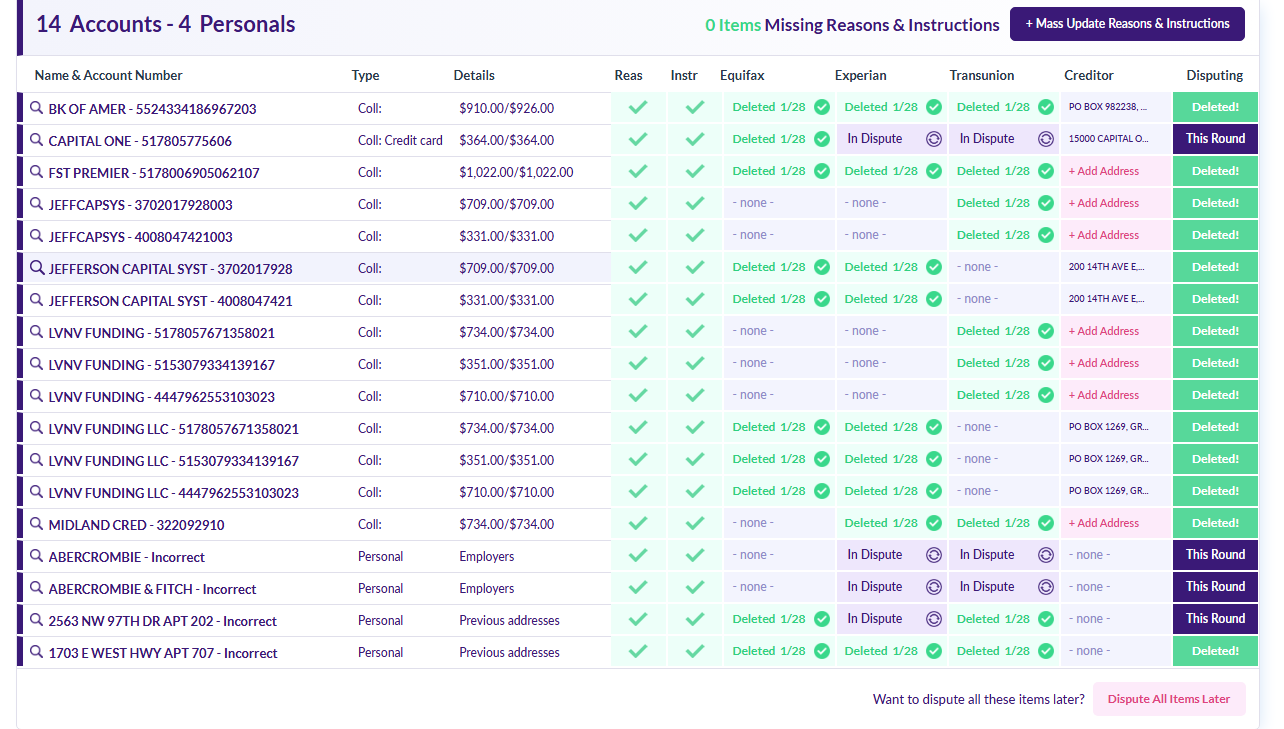This screenshot has height=729, width=1284.
Task: Sort by Name & Account Number header
Action: (x=109, y=75)
